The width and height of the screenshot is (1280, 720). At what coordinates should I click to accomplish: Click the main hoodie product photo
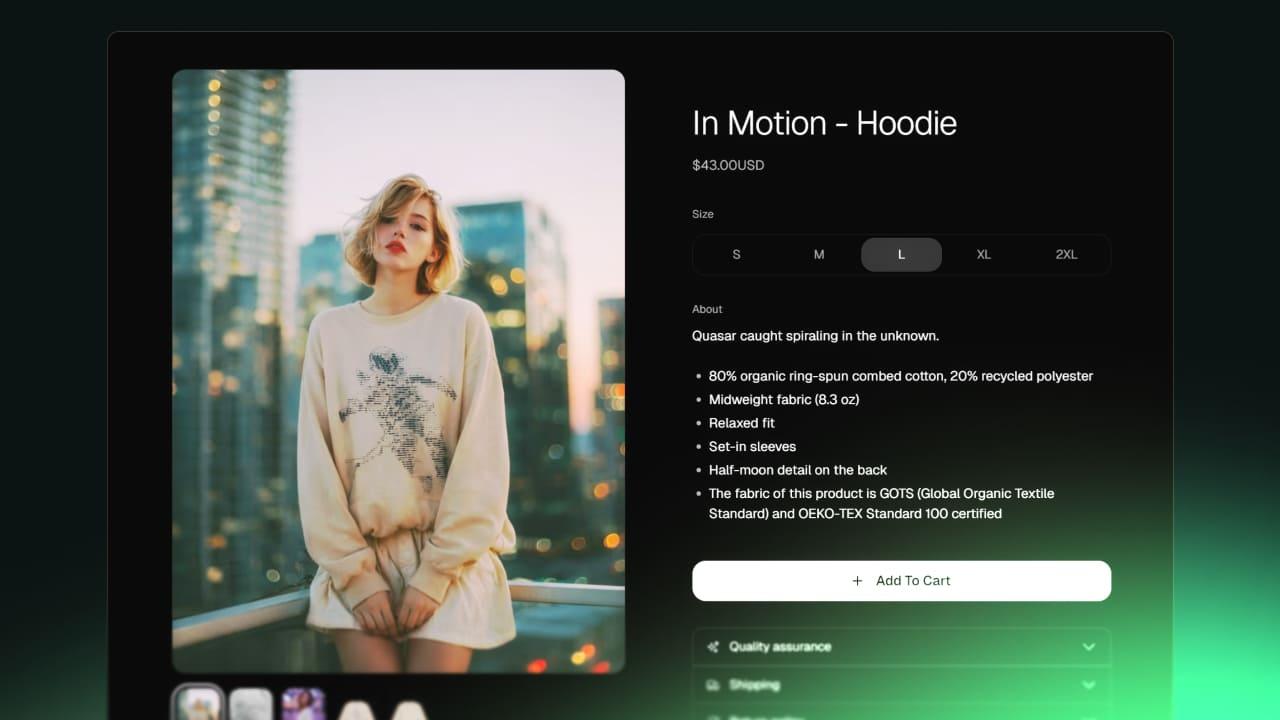[x=399, y=371]
